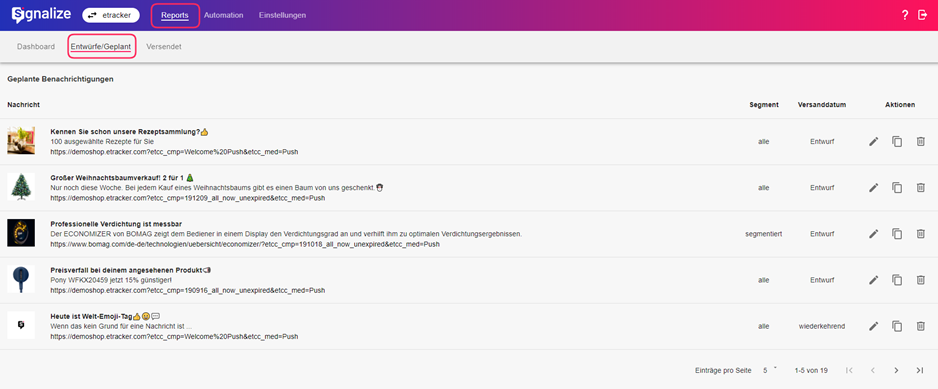Switch to the Versendet tab

tap(164, 47)
